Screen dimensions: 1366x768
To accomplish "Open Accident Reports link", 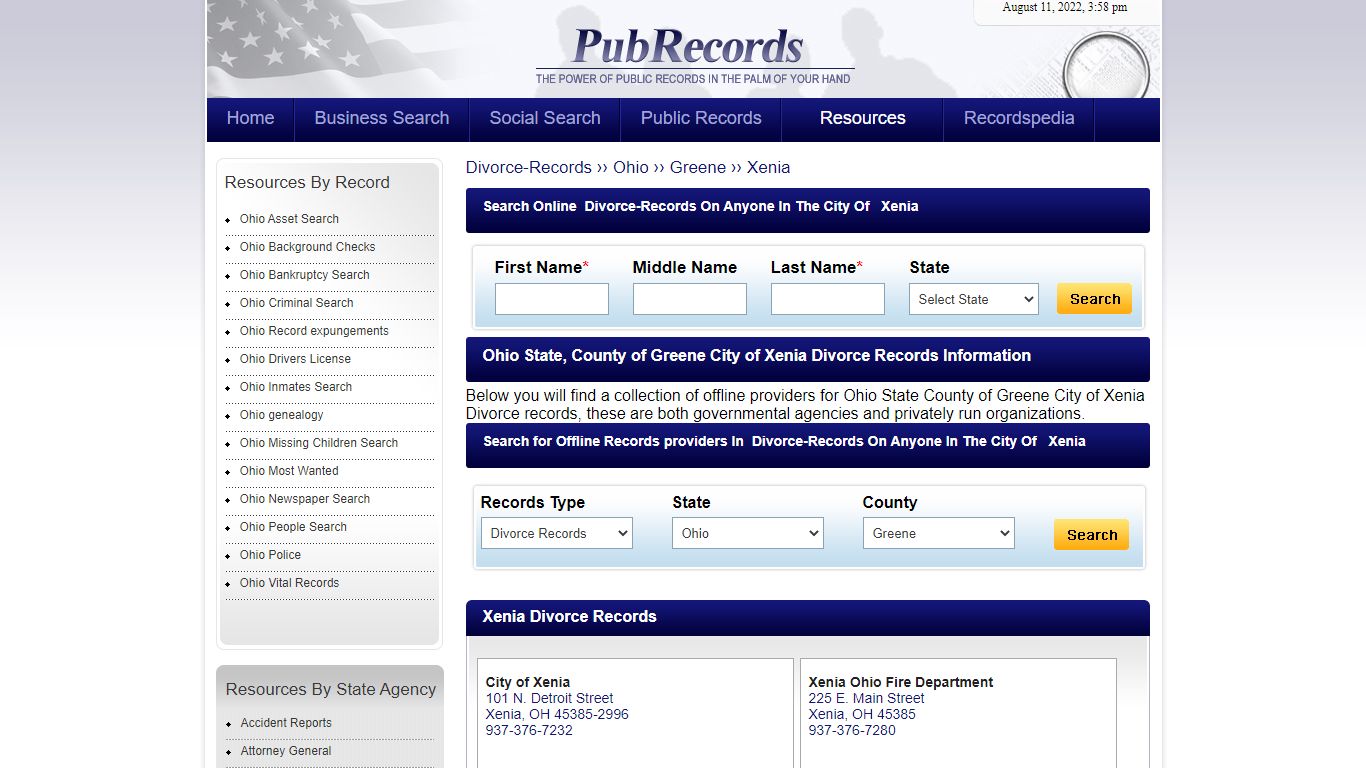I will point(286,723).
